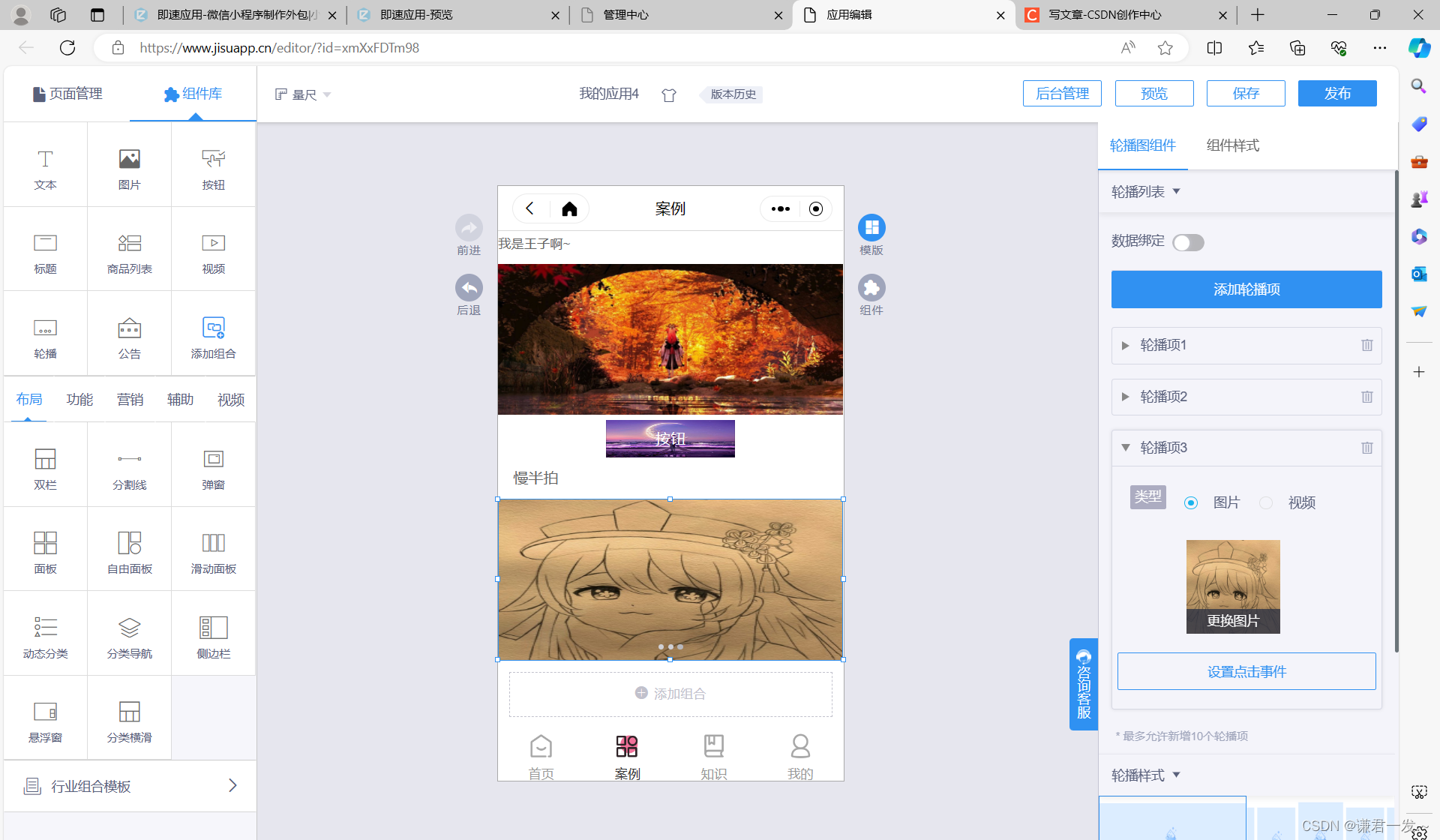Viewport: 1440px width, 840px height.
Task: Select the 视频 type radio button
Action: coord(1266,503)
